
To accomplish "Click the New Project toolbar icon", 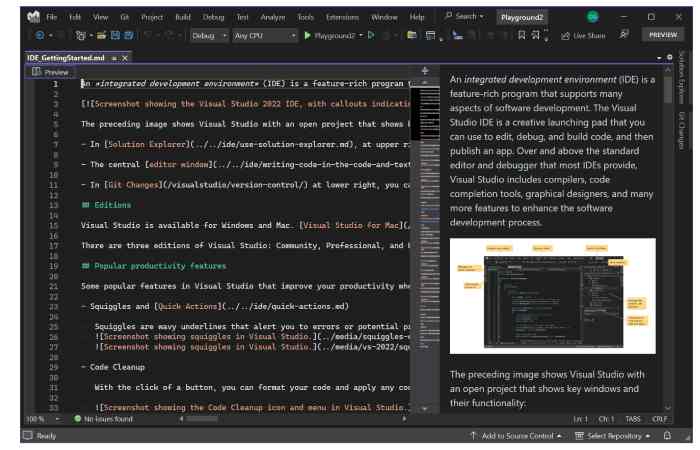I will (80, 35).
